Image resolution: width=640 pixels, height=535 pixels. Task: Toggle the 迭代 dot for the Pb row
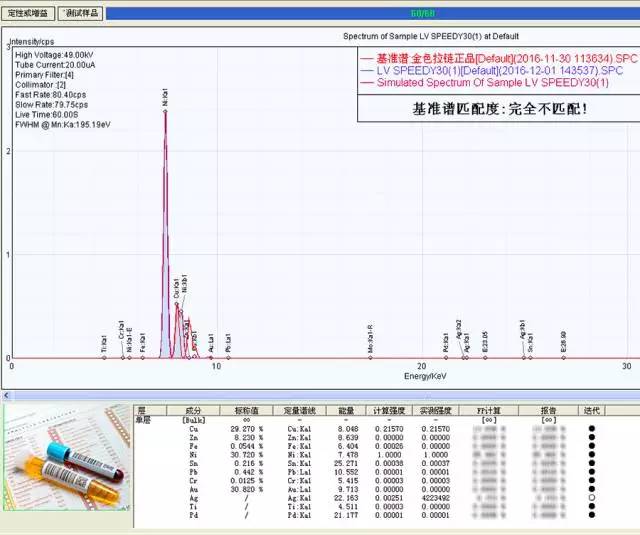[592, 472]
